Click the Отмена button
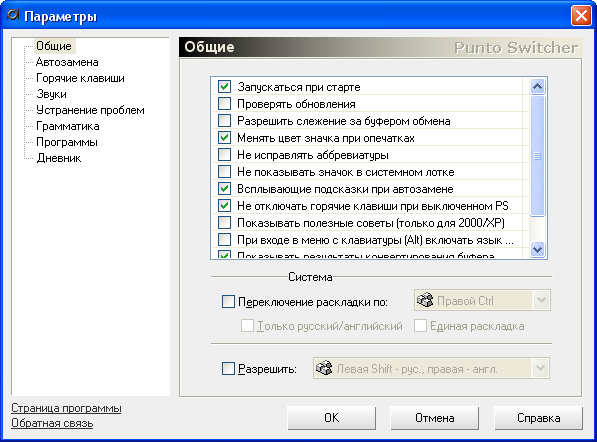This screenshot has height=442, width=597. coord(434,418)
